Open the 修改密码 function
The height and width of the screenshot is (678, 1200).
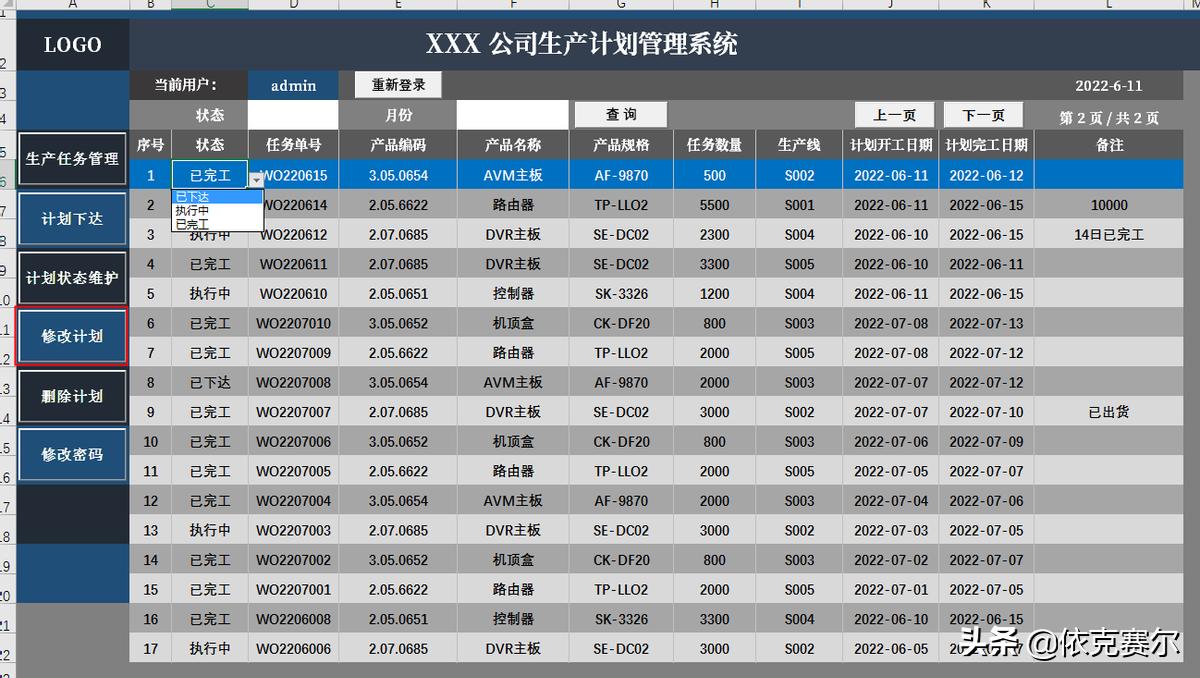pyautogui.click(x=71, y=455)
